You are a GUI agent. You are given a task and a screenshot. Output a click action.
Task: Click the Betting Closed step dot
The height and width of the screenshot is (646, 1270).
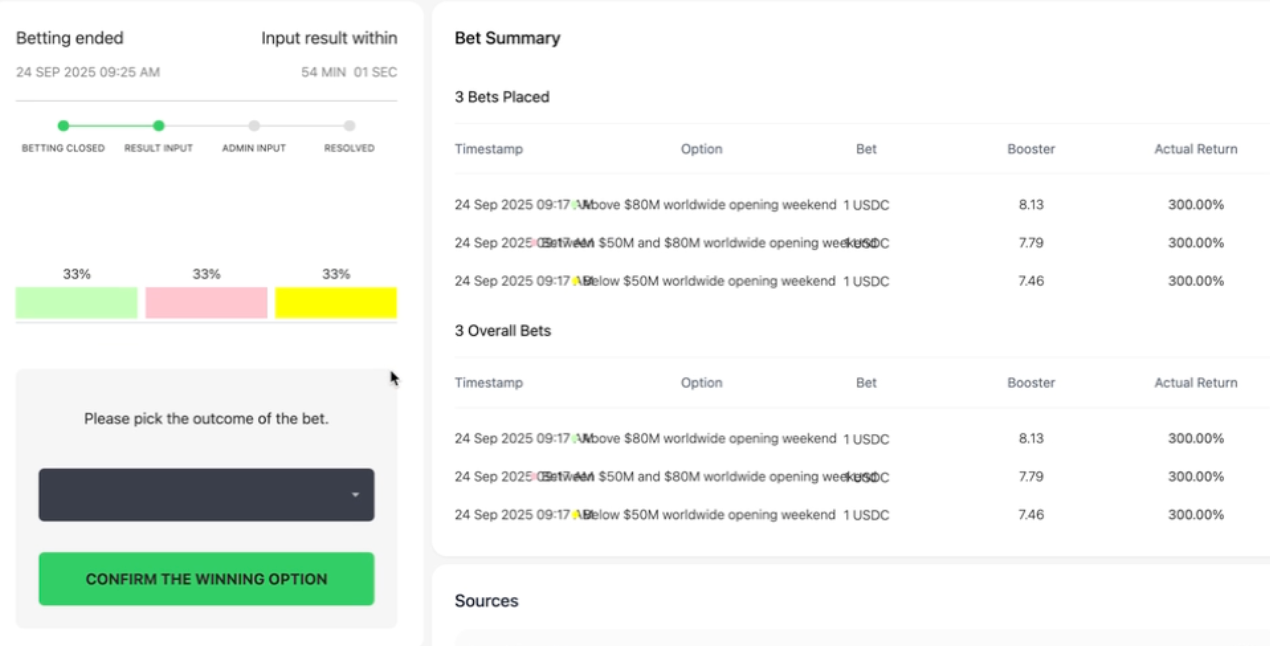pyautogui.click(x=63, y=126)
